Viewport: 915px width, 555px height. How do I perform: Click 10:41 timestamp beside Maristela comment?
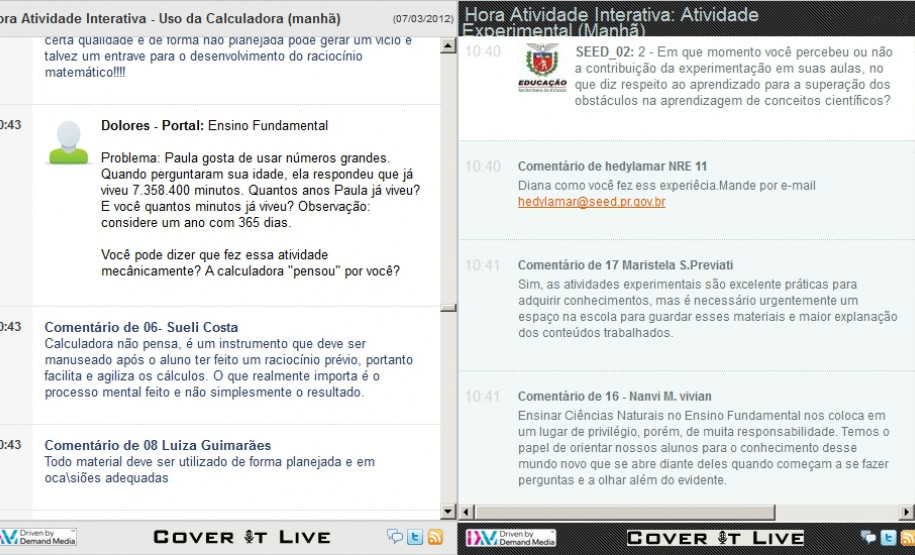tap(483, 266)
